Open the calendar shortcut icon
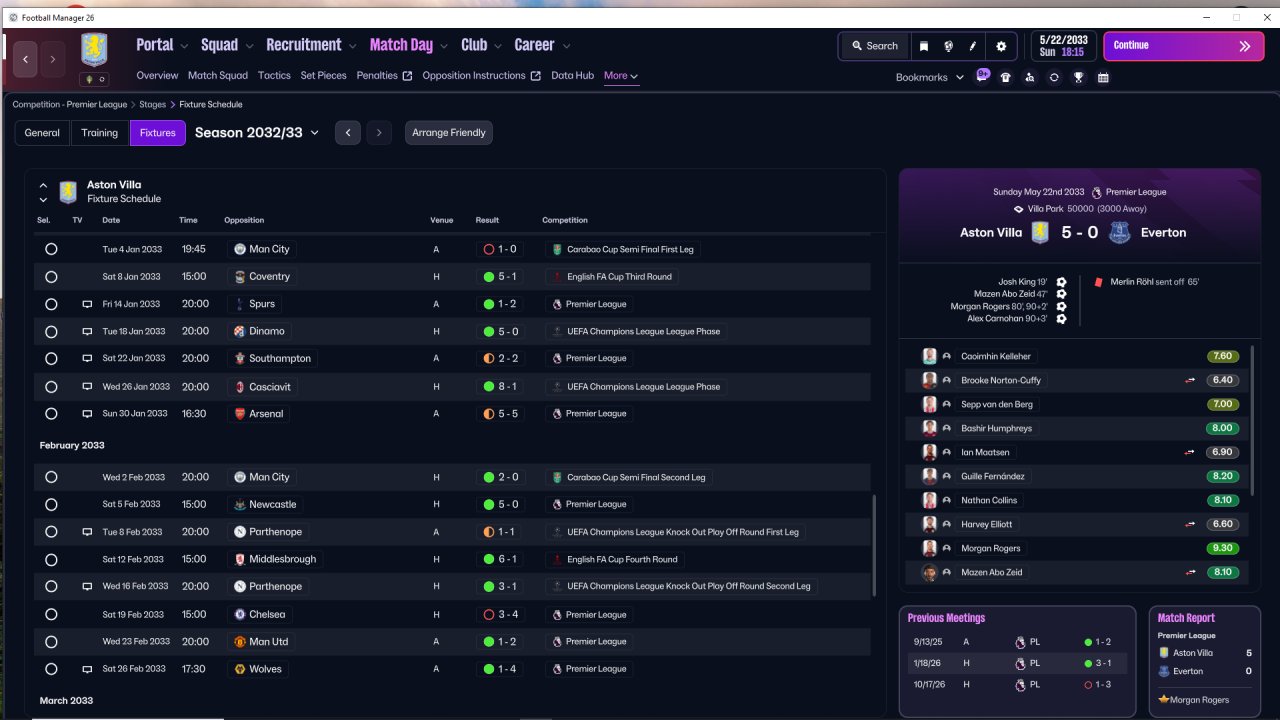Viewport: 1280px width, 720px height. [1103, 77]
